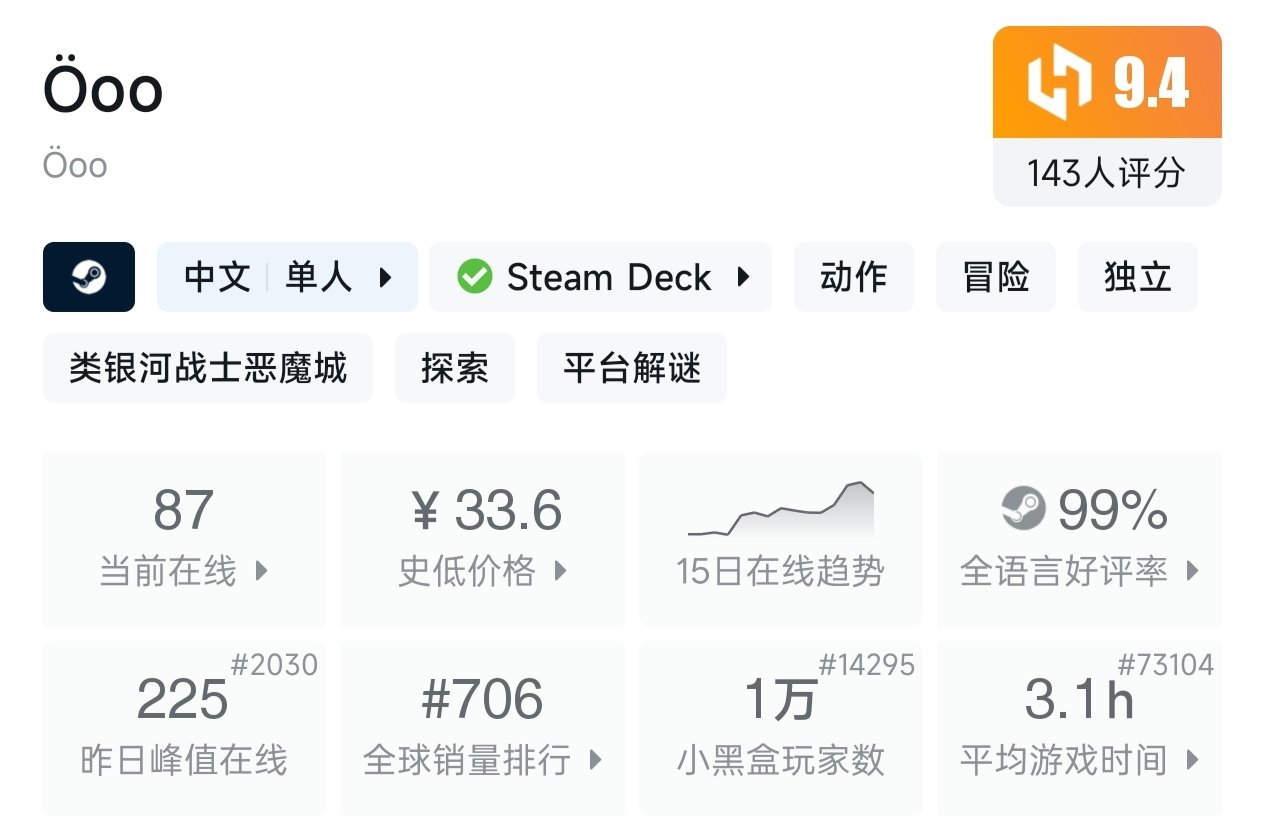Open the 143人评分 rating count
Image resolution: width=1264 pixels, height=838 pixels.
coord(1106,173)
